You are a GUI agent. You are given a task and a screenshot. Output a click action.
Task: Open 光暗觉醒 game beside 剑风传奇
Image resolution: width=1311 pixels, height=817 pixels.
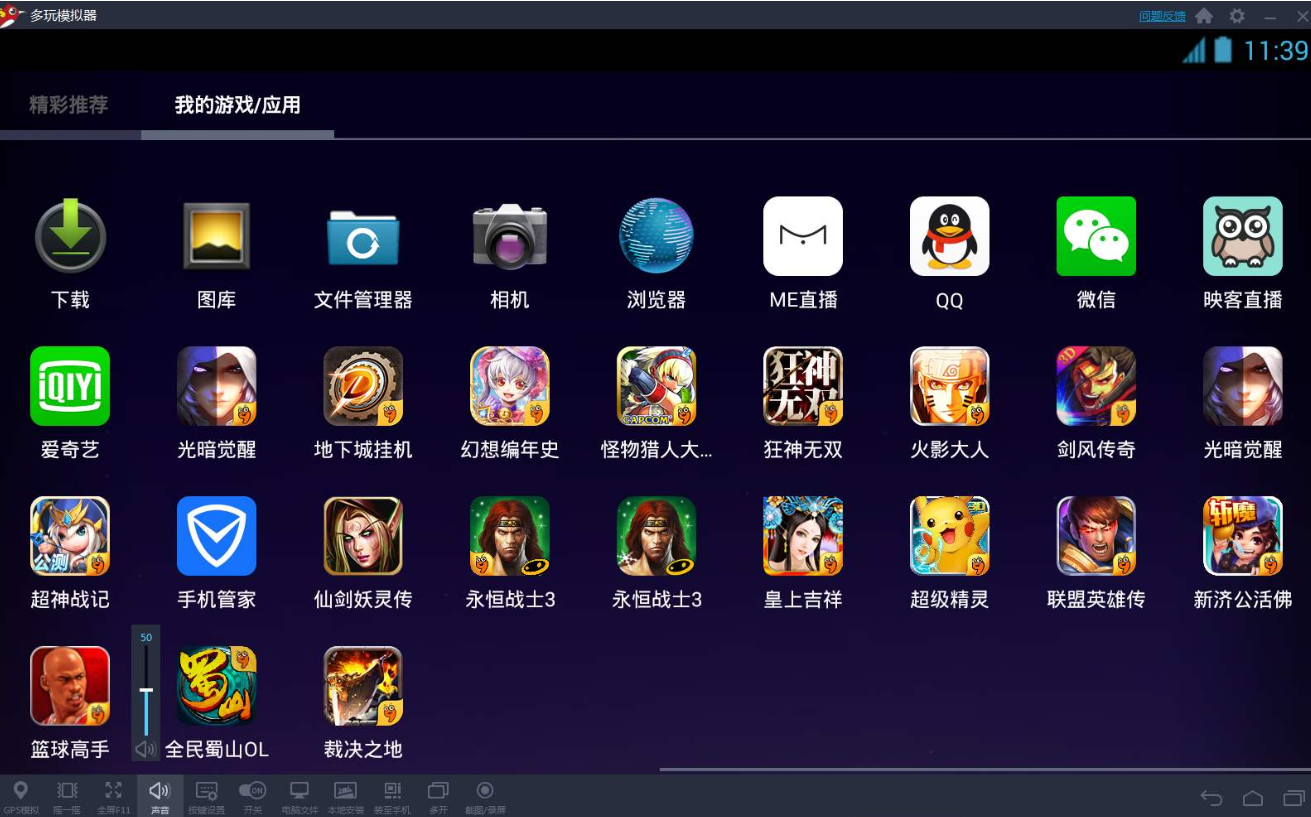1243,386
